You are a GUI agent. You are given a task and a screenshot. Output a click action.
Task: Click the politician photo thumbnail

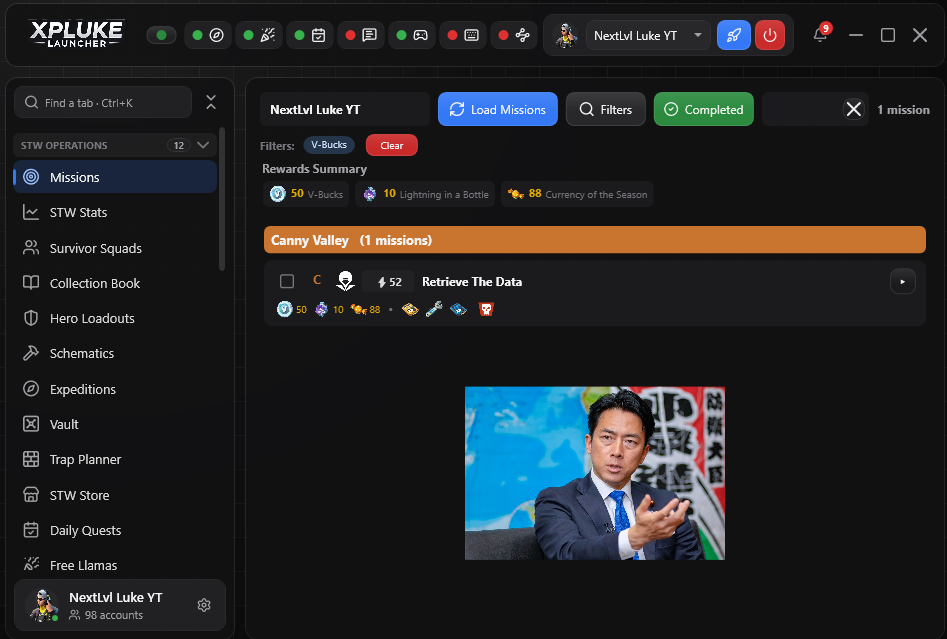click(x=595, y=474)
